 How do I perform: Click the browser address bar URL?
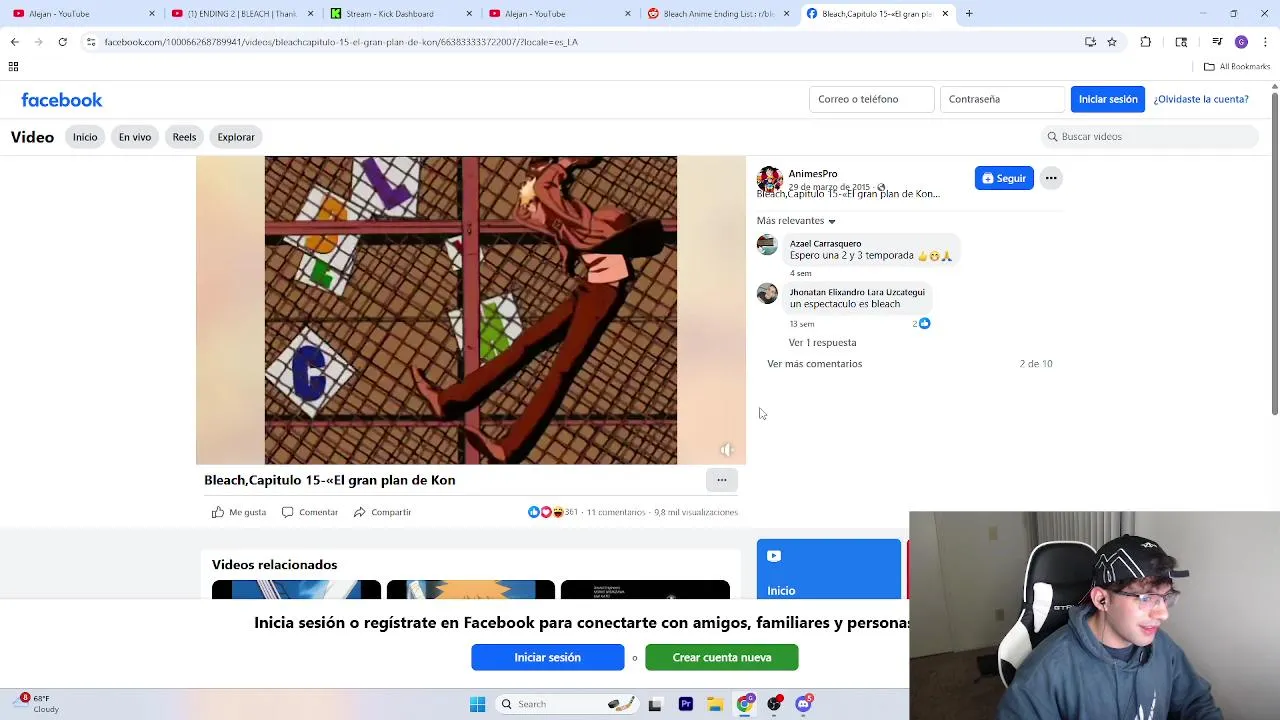pyautogui.click(x=341, y=42)
